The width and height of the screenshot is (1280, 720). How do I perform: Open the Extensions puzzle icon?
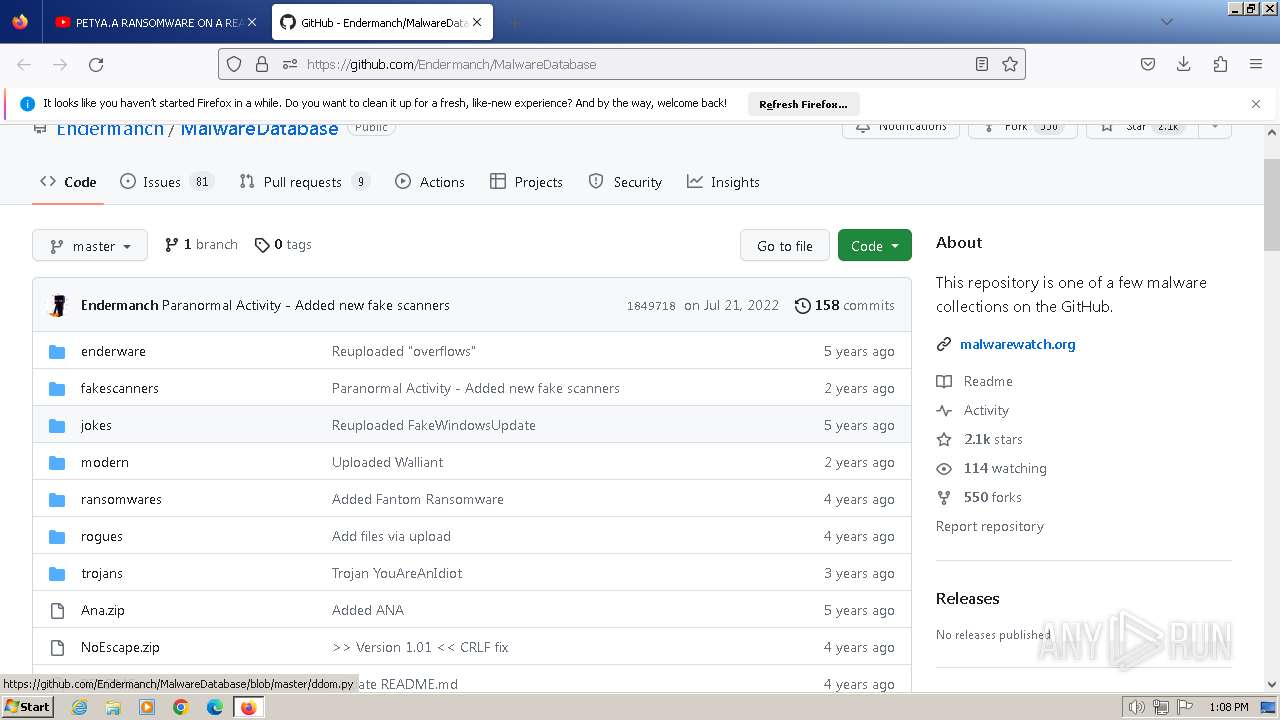(1220, 64)
